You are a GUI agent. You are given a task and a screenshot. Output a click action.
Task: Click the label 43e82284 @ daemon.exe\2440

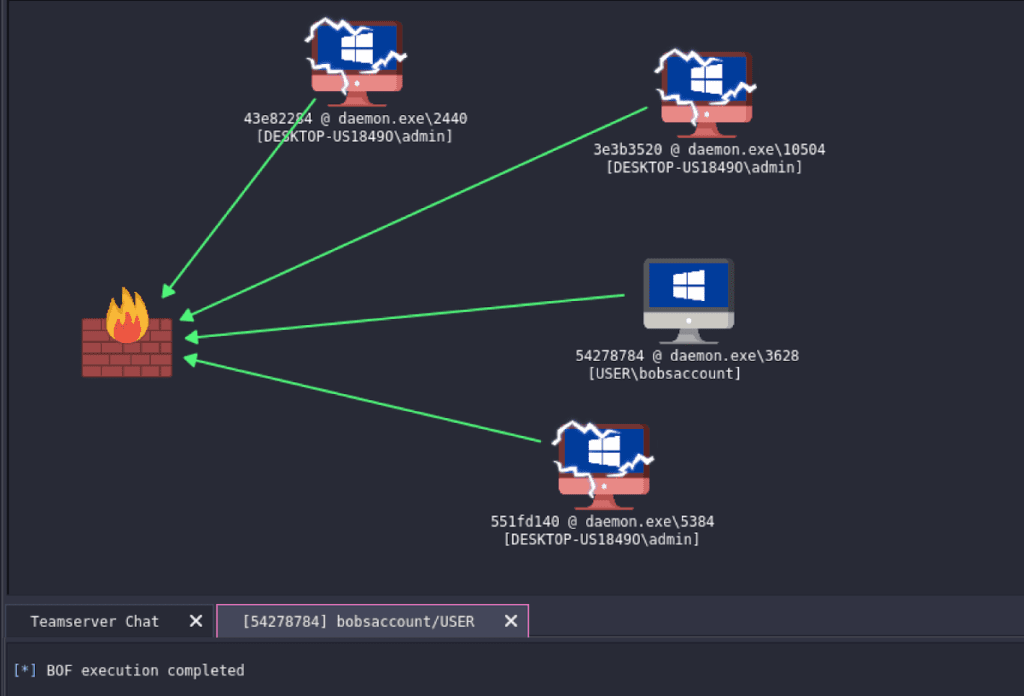[x=355, y=119]
